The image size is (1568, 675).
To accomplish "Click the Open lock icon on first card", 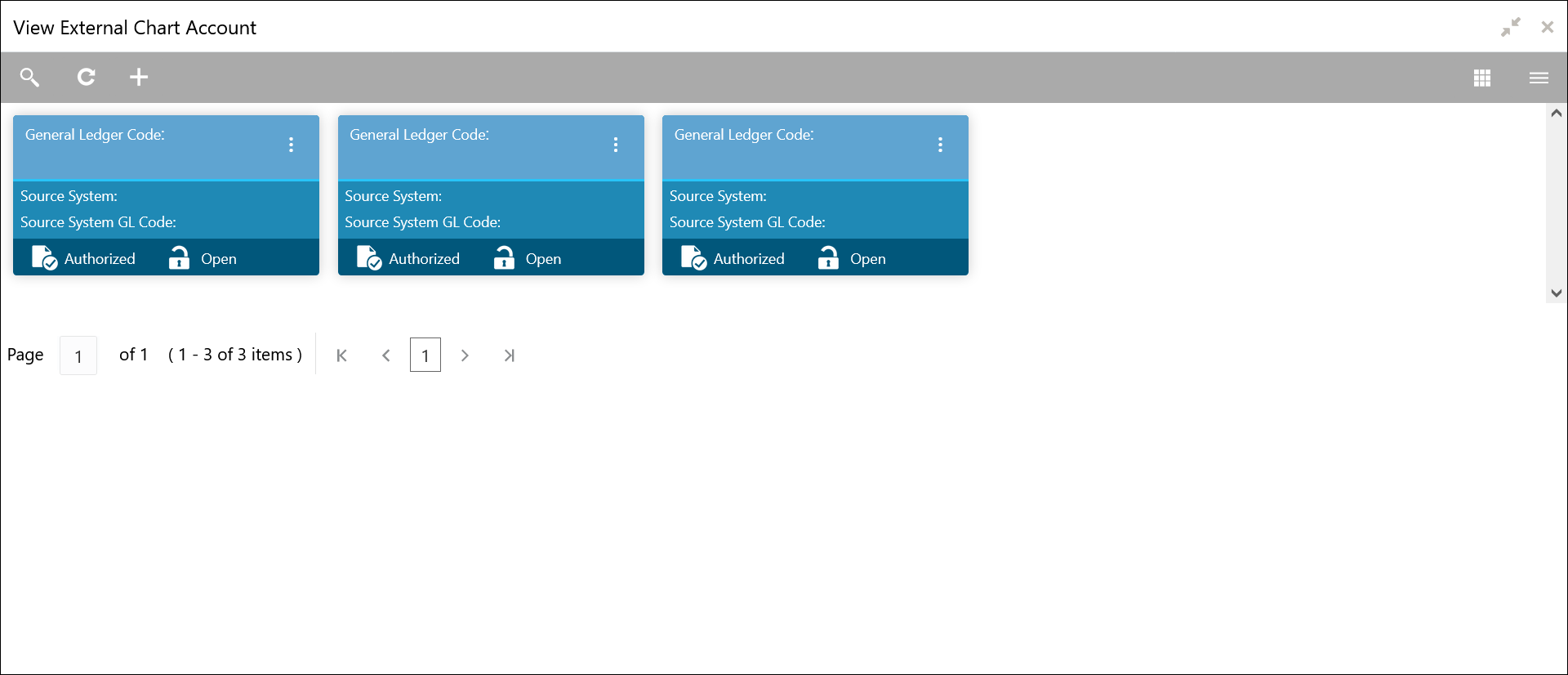I will pos(179,257).
